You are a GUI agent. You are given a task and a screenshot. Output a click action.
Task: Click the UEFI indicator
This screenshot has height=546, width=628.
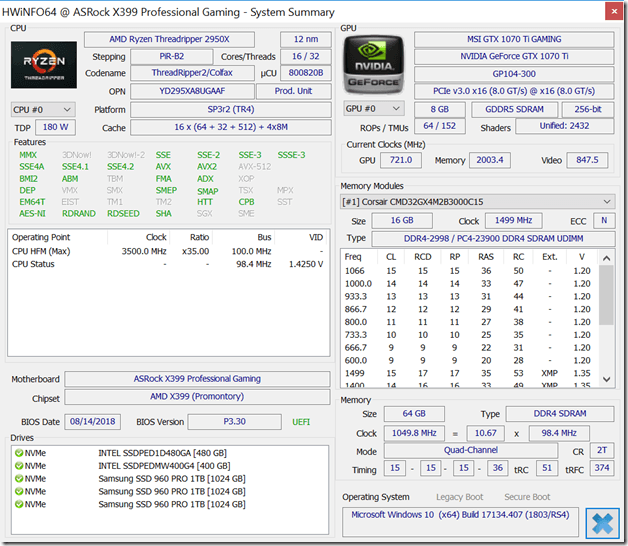301,422
